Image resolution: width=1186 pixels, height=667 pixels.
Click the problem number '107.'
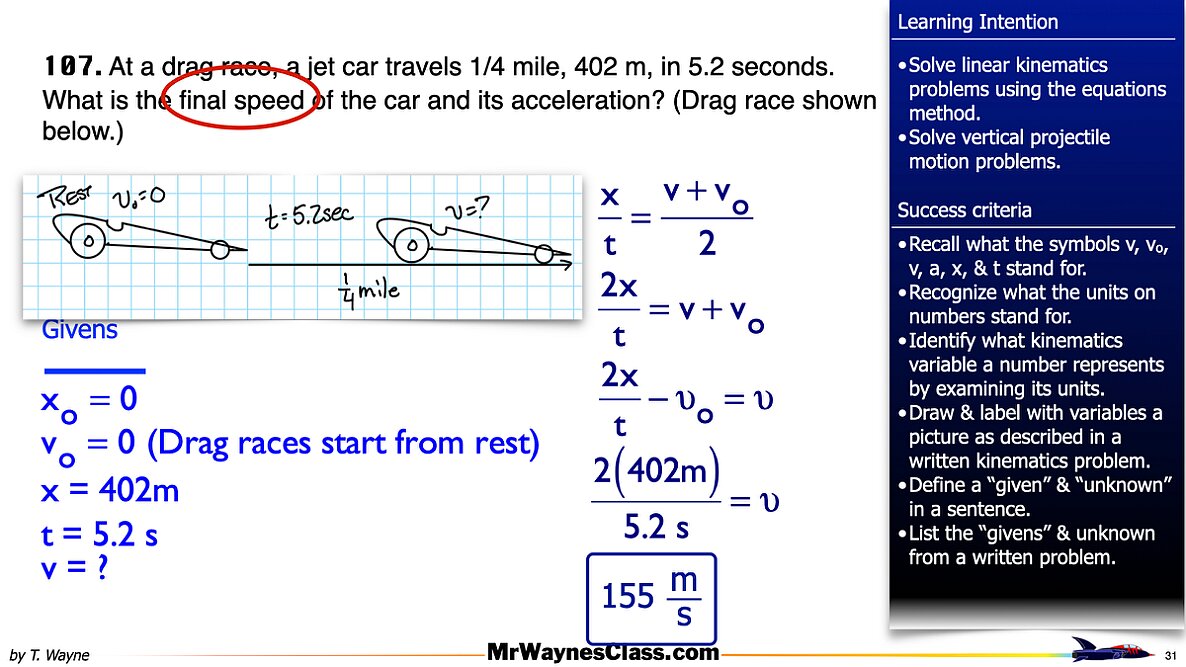pyautogui.click(x=72, y=67)
